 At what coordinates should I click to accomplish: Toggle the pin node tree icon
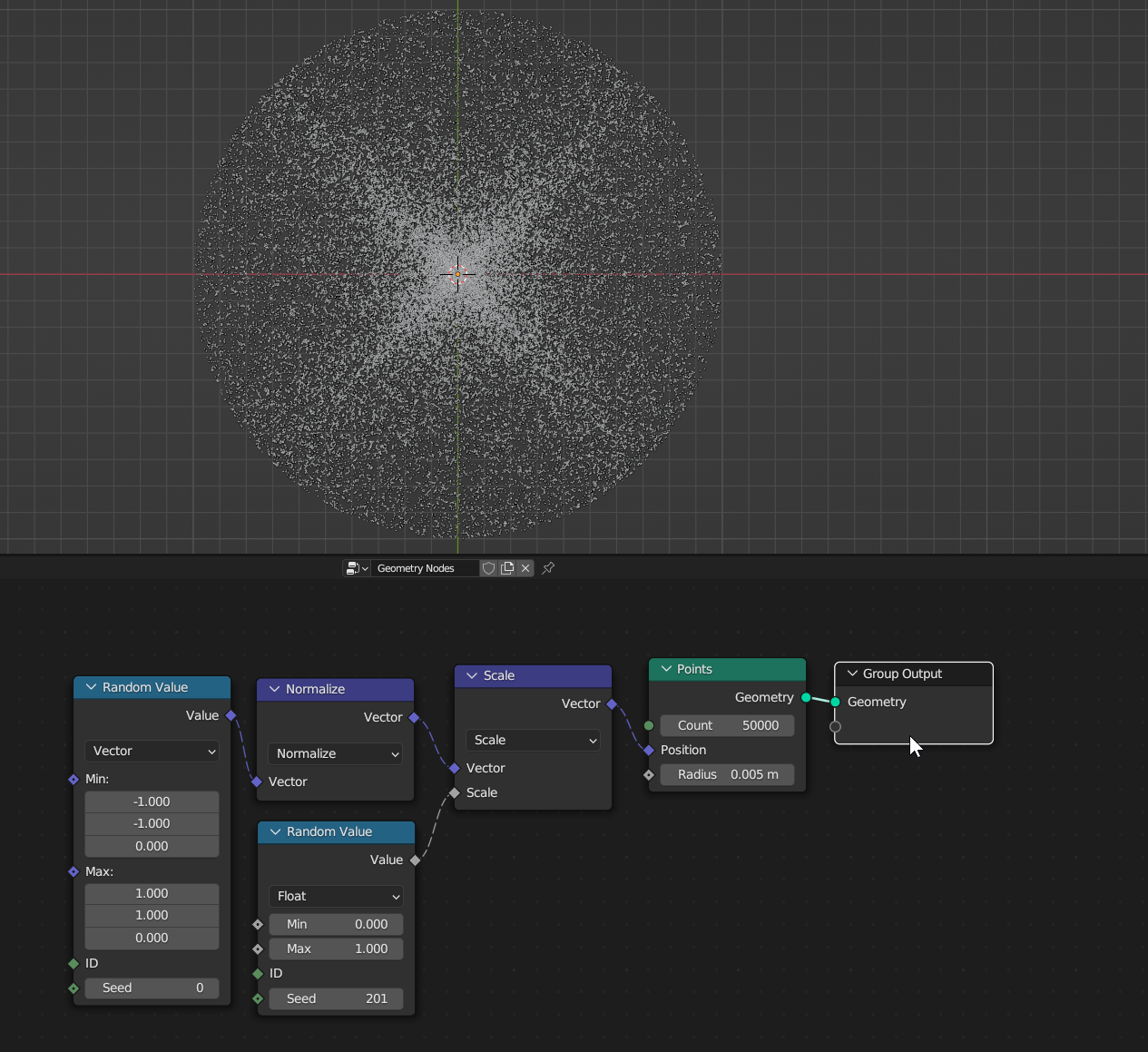pyautogui.click(x=548, y=568)
